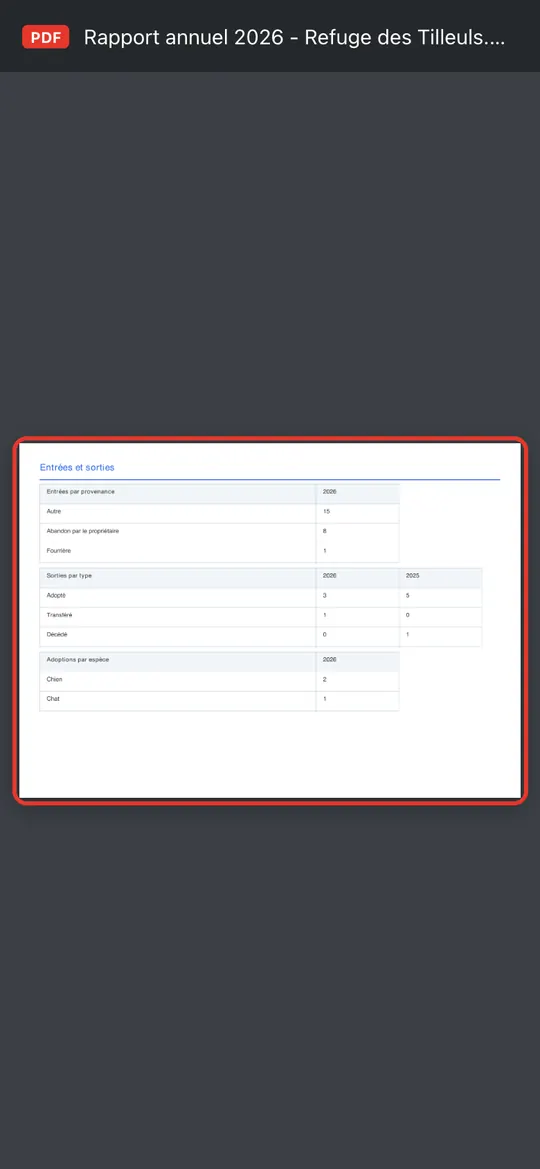Click value 15 in the Autre row
The width and height of the screenshot is (540, 1169).
327,511
